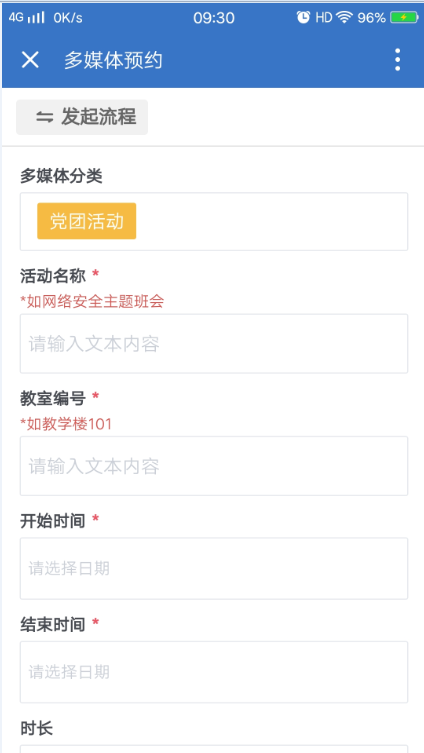This screenshot has width=424, height=753.
Task: Close the 多媒体预约 page with X icon
Action: pyautogui.click(x=30, y=61)
